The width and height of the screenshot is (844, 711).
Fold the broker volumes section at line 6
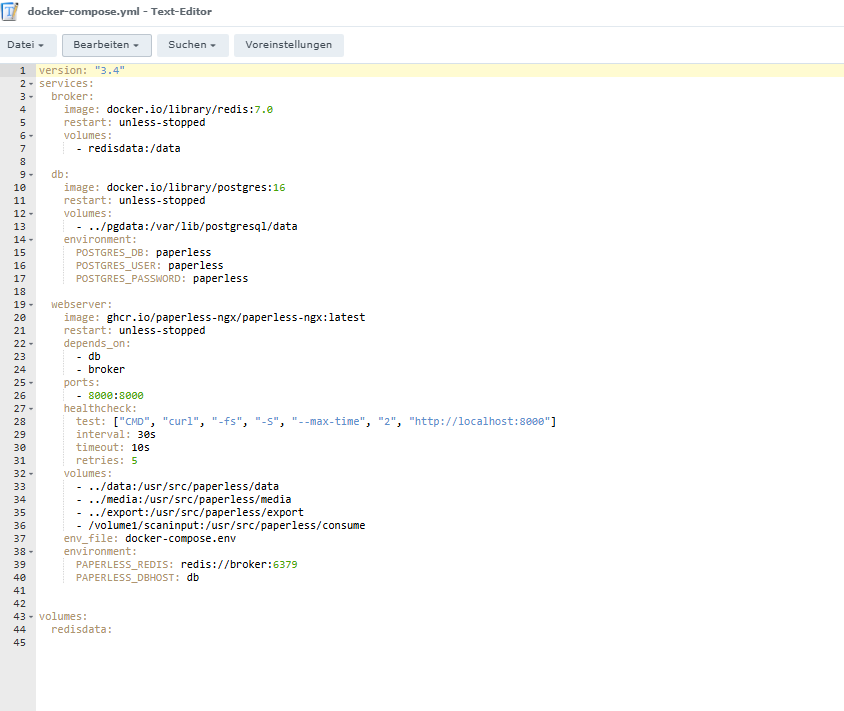tap(31, 136)
